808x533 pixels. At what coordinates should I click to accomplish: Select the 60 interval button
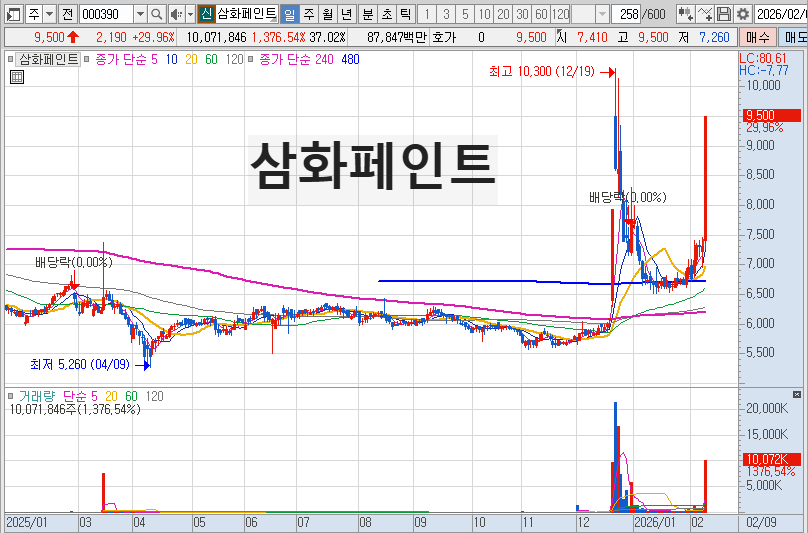(541, 14)
